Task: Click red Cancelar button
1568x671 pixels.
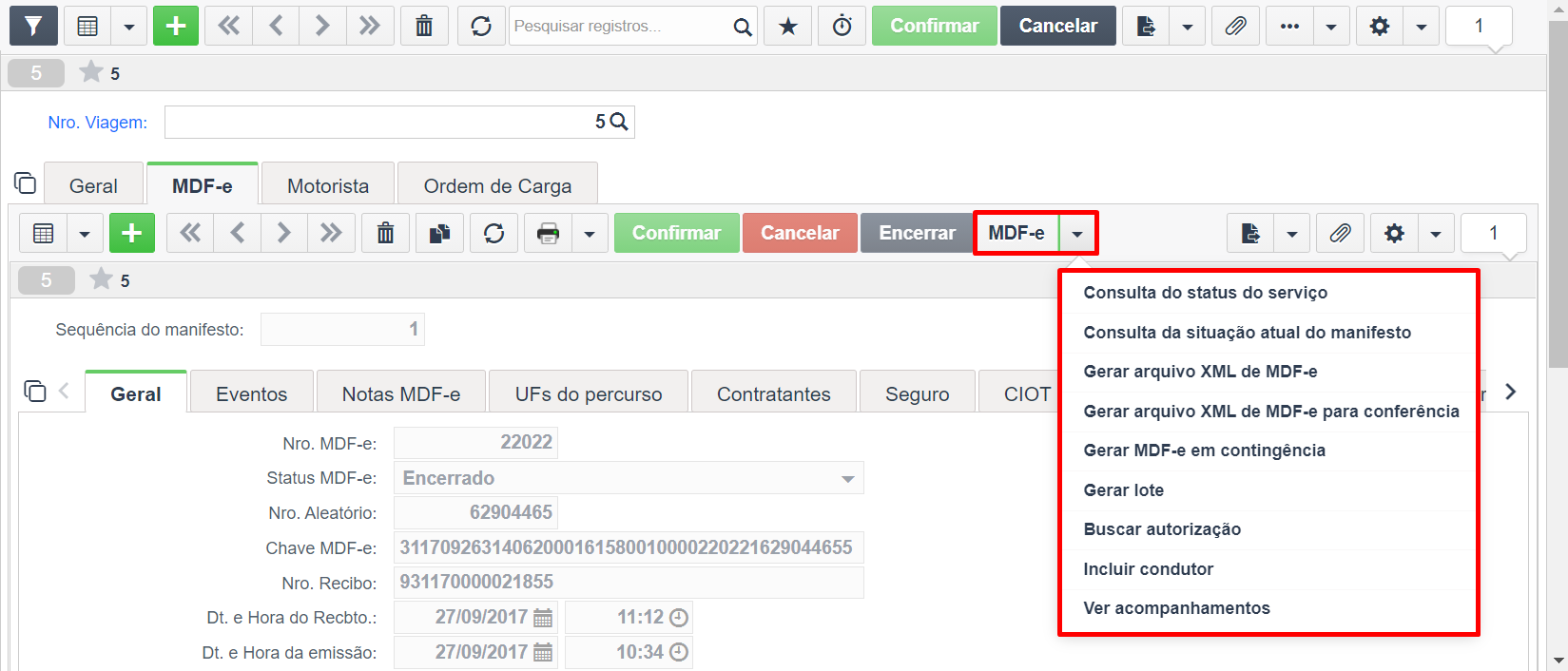Action: tap(800, 233)
